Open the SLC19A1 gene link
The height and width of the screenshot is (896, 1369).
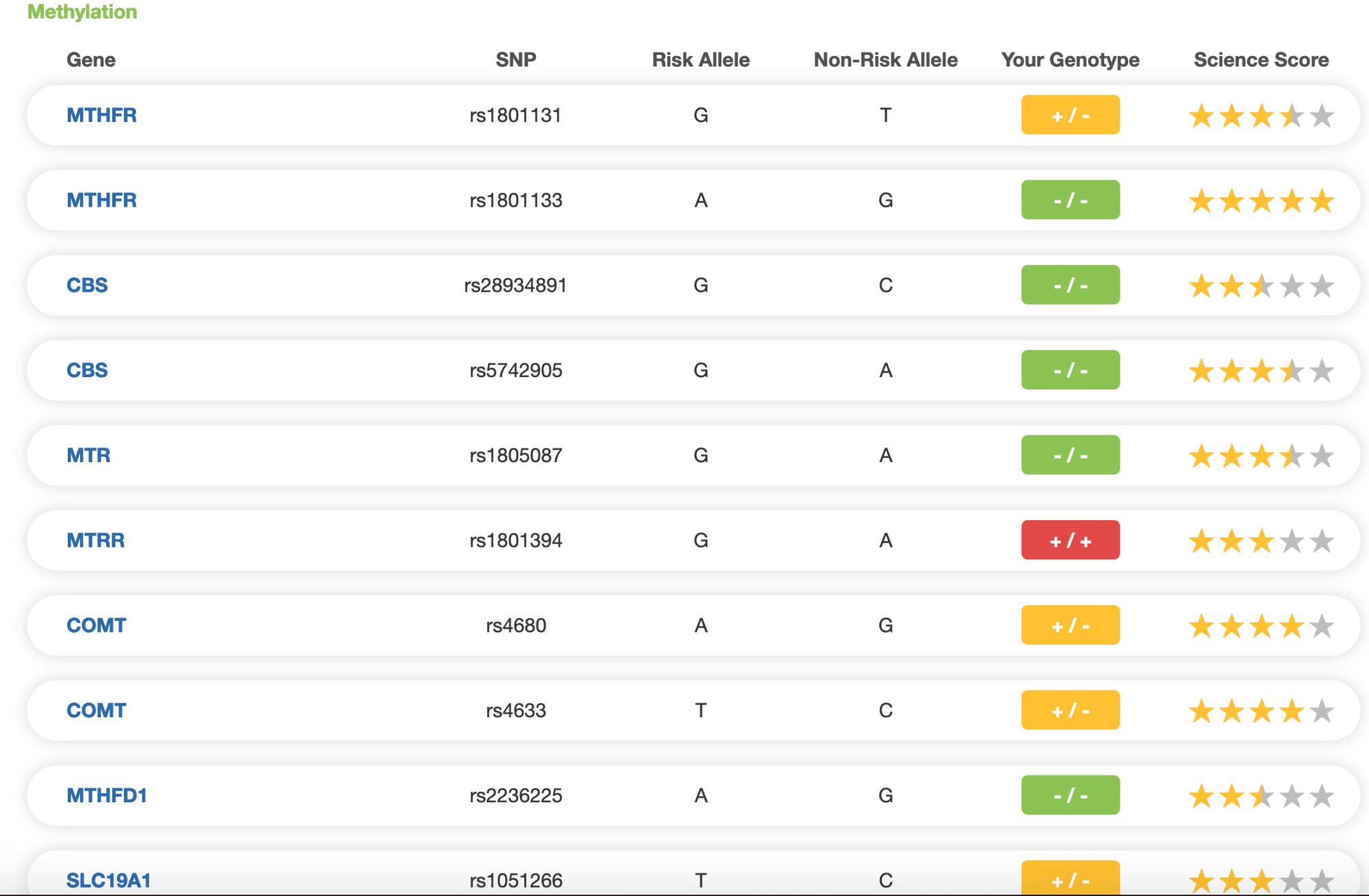coord(108,880)
